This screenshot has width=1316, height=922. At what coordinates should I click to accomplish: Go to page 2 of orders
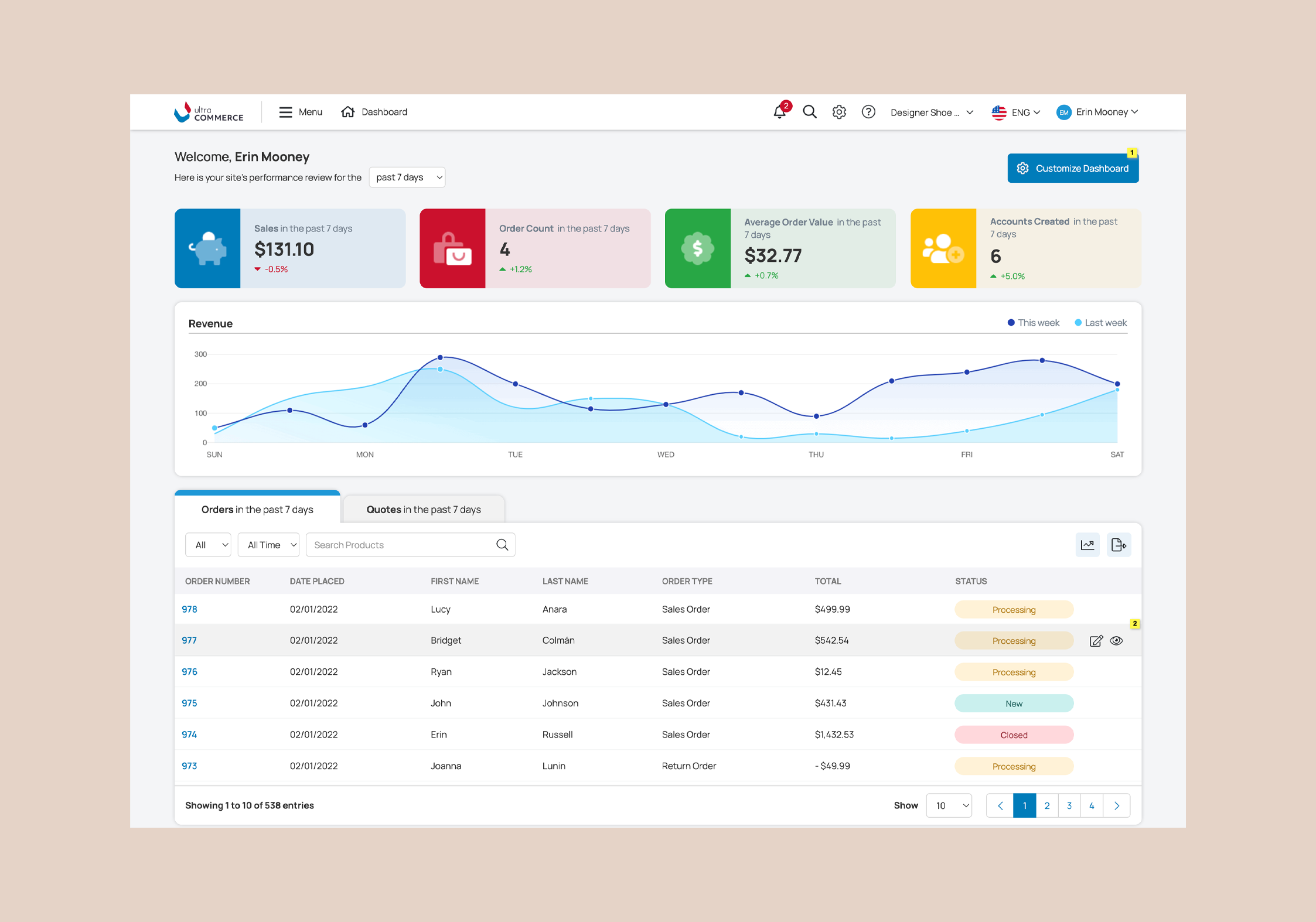[1047, 805]
